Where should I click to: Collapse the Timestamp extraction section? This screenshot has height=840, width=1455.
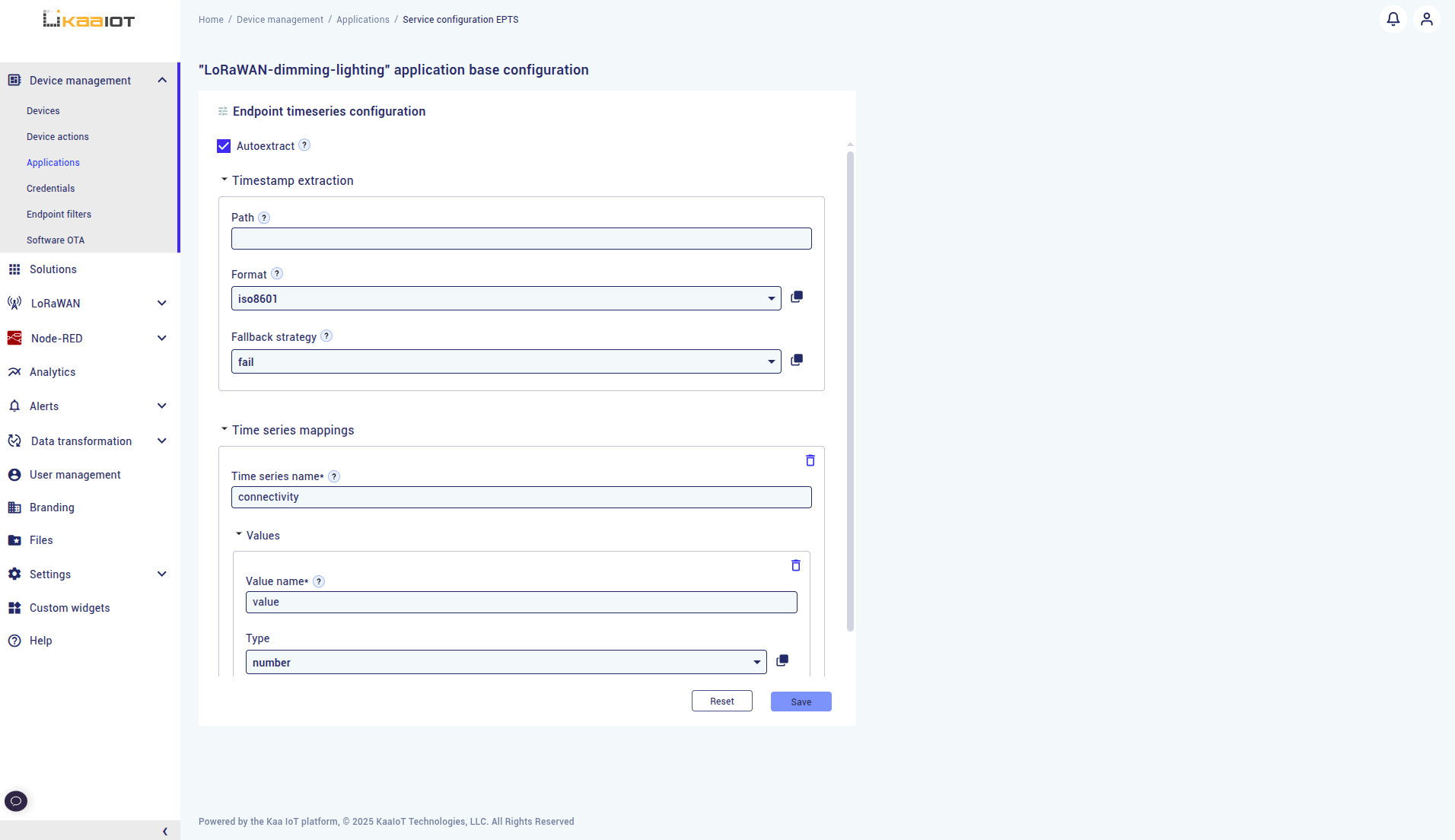pyautogui.click(x=223, y=179)
